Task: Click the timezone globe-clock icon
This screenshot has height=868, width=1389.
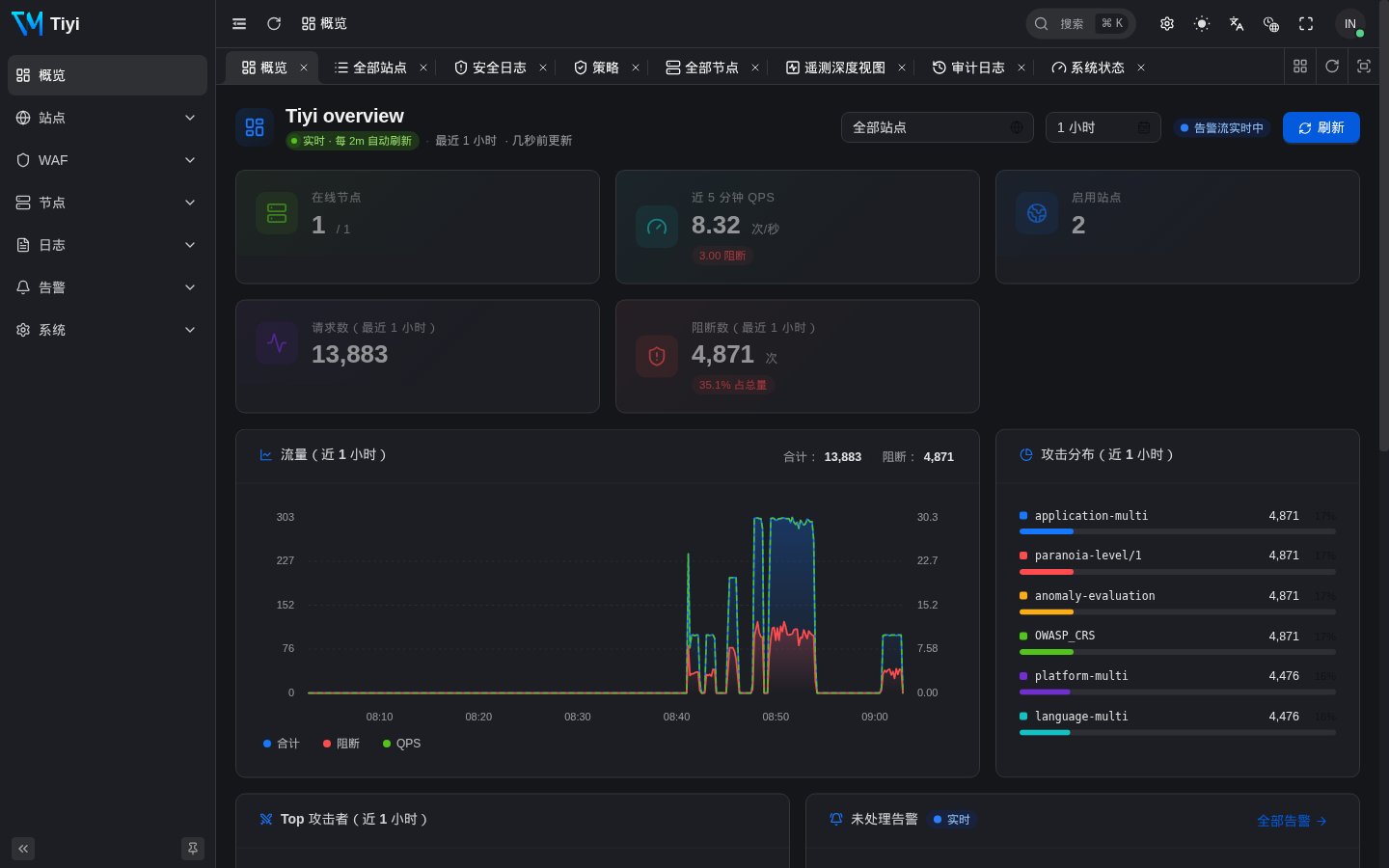Action: coord(1271,23)
